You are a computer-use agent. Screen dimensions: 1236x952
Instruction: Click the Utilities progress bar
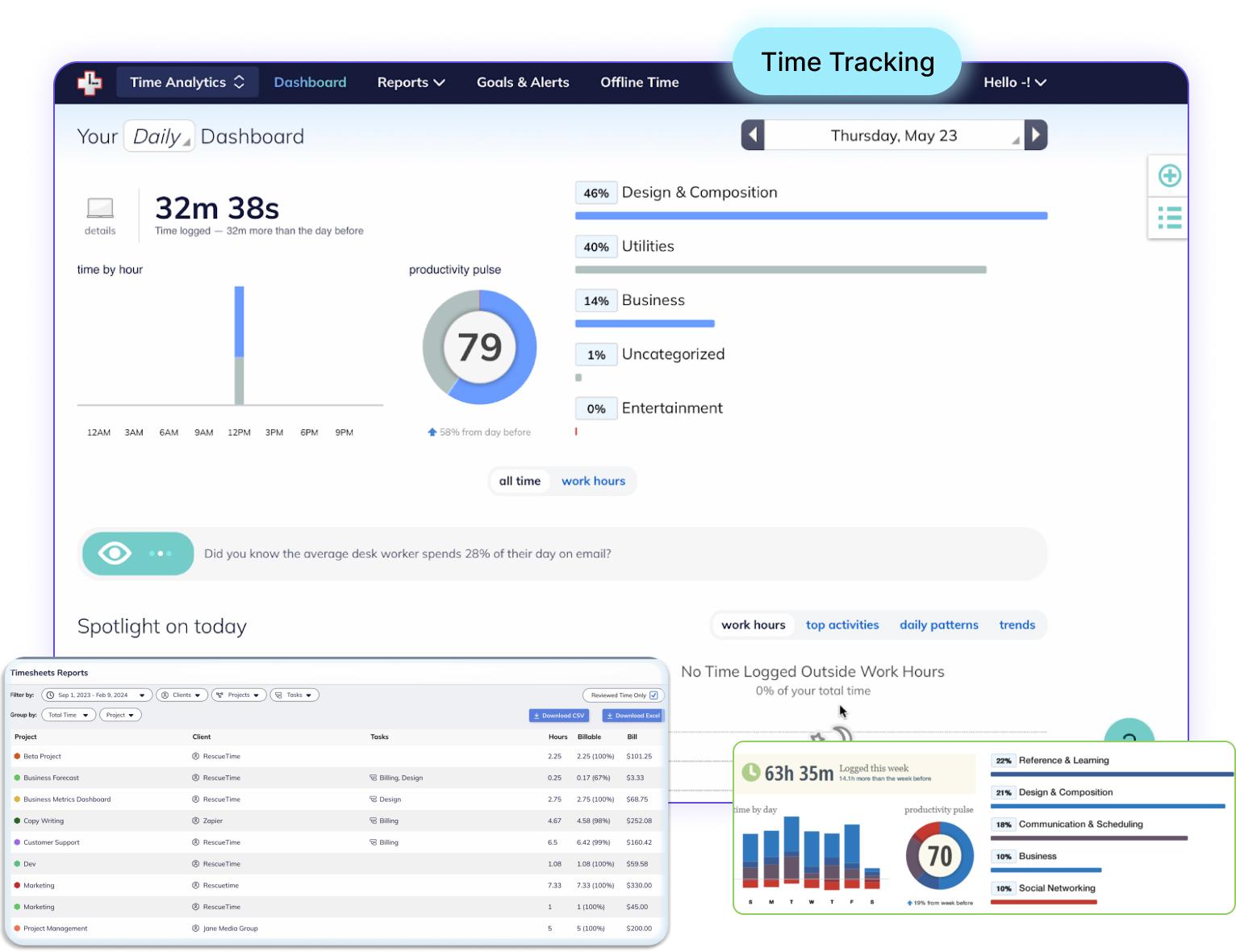point(780,269)
